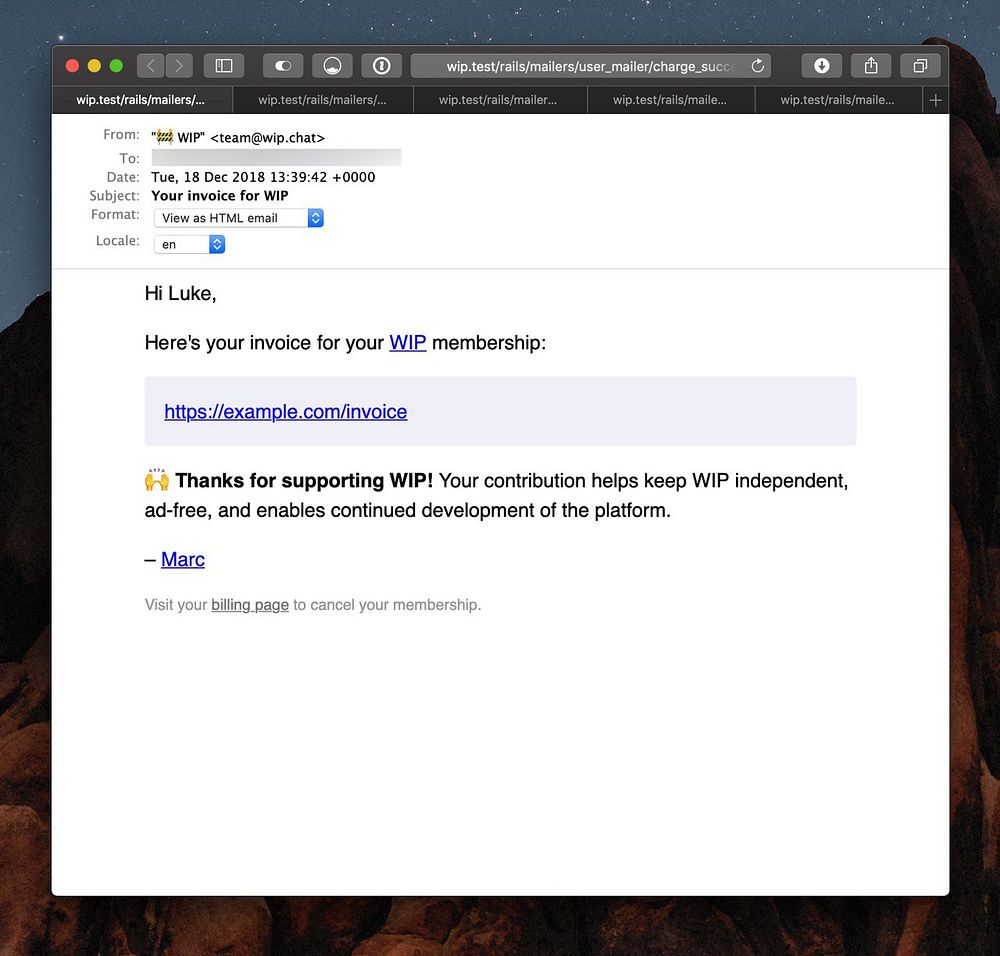
Task: Go back with the Safari back arrow
Action: coord(151,66)
